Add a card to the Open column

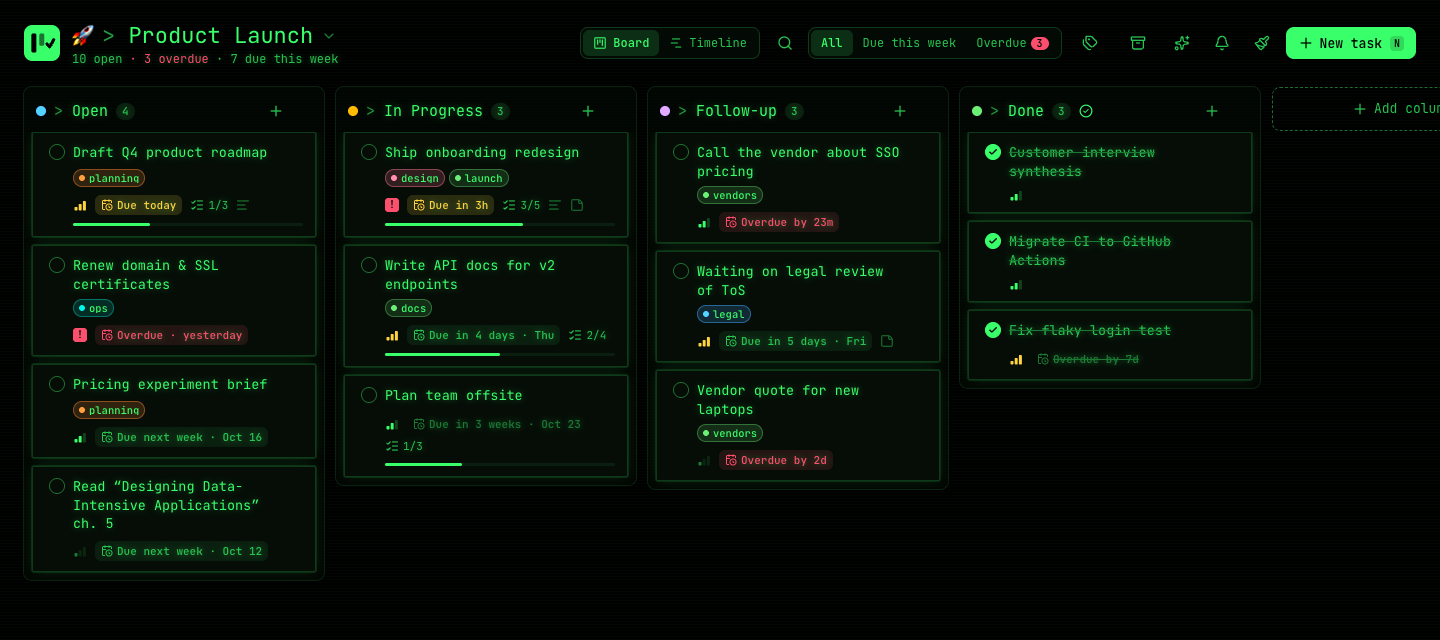pos(276,111)
